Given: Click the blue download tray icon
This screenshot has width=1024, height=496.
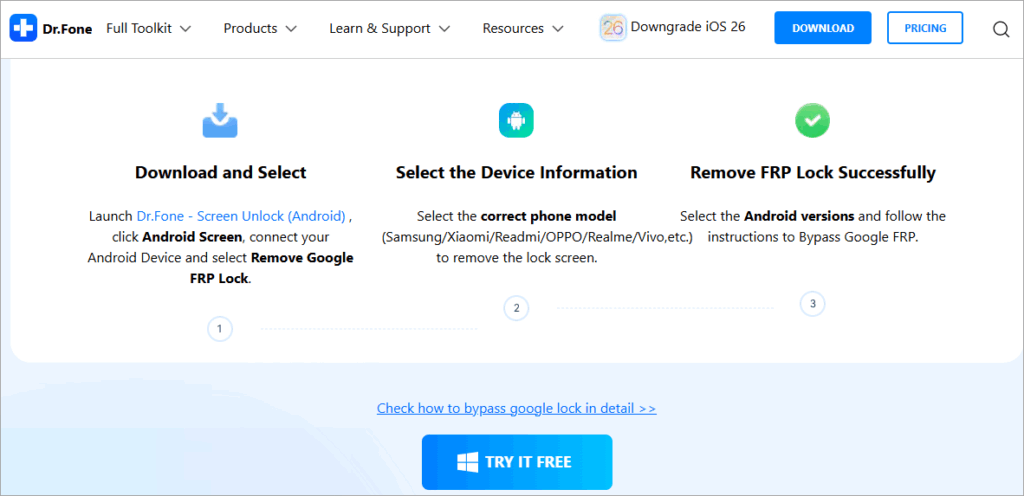Looking at the screenshot, I should [x=220, y=120].
